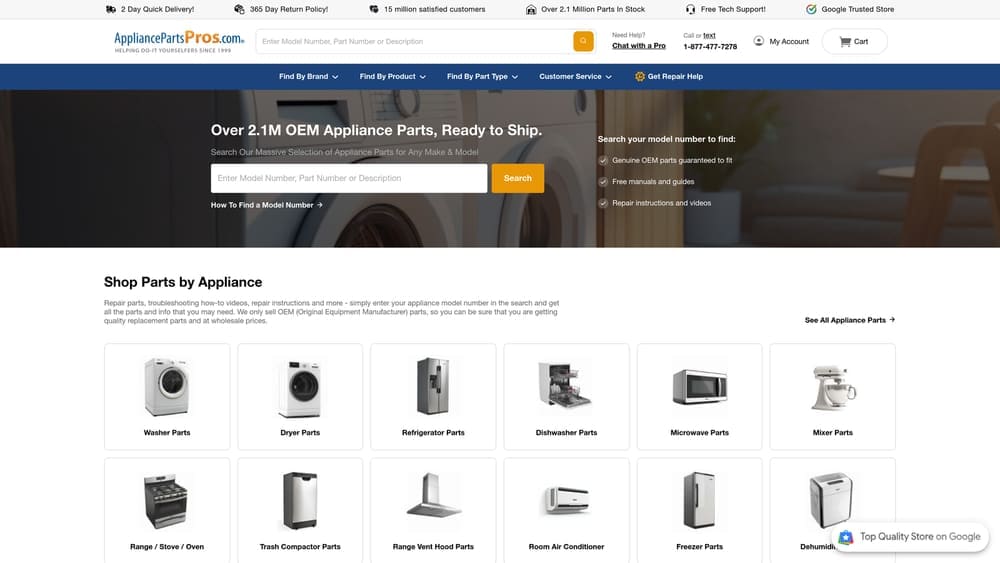Click the My Account user icon
Screen dimensions: 1000x563
coord(759,41)
